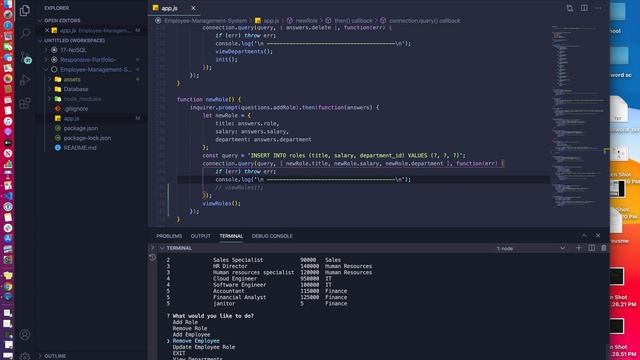Select 'Remove Role' option in terminal
Viewport: 640px width, 360px height.
click(189, 328)
